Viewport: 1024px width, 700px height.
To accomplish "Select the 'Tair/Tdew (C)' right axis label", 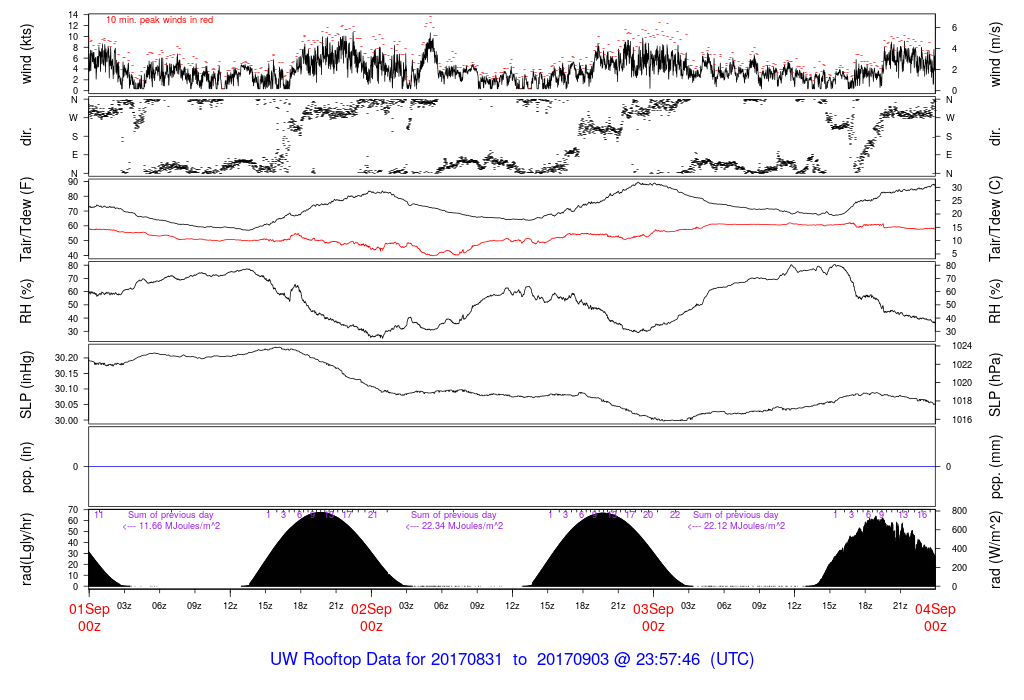I will 995,219.
